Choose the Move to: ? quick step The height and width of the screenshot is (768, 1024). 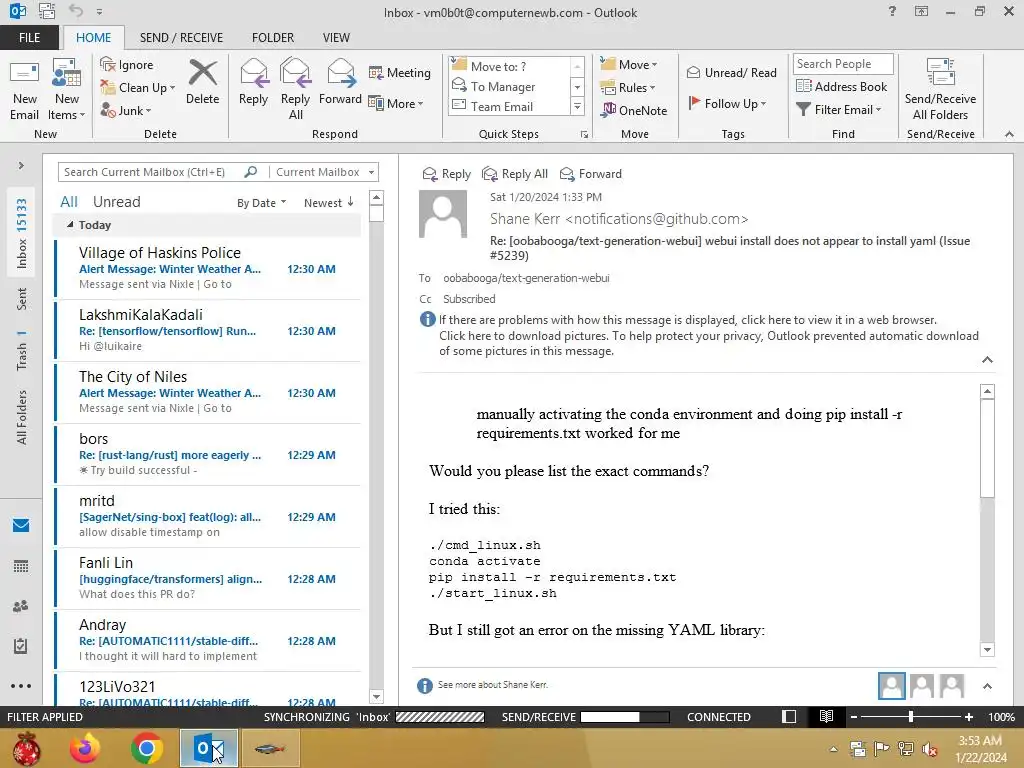point(509,66)
